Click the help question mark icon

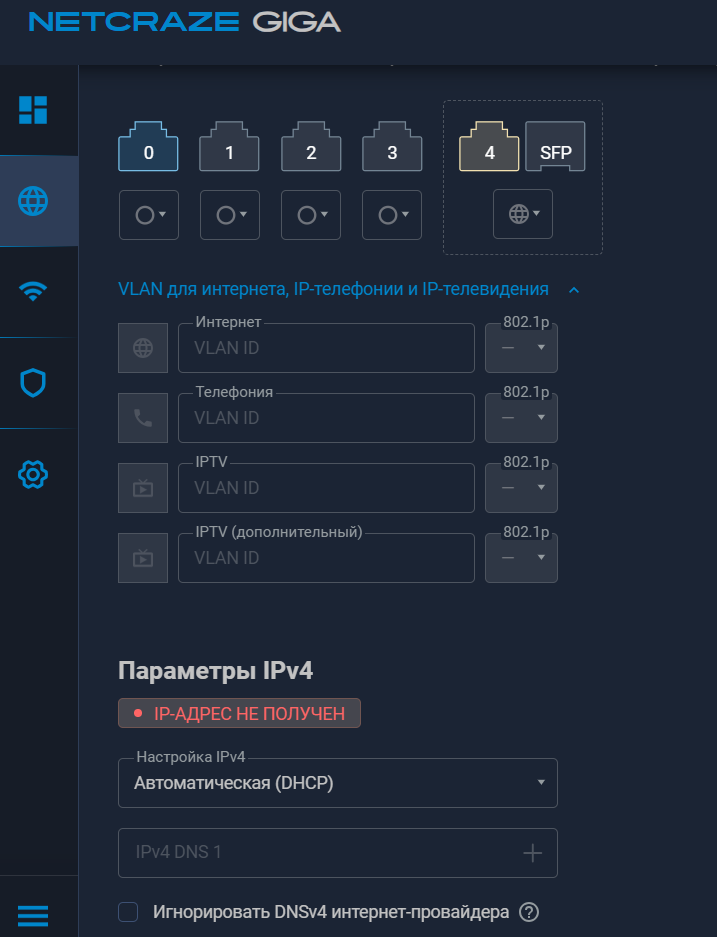[x=529, y=912]
